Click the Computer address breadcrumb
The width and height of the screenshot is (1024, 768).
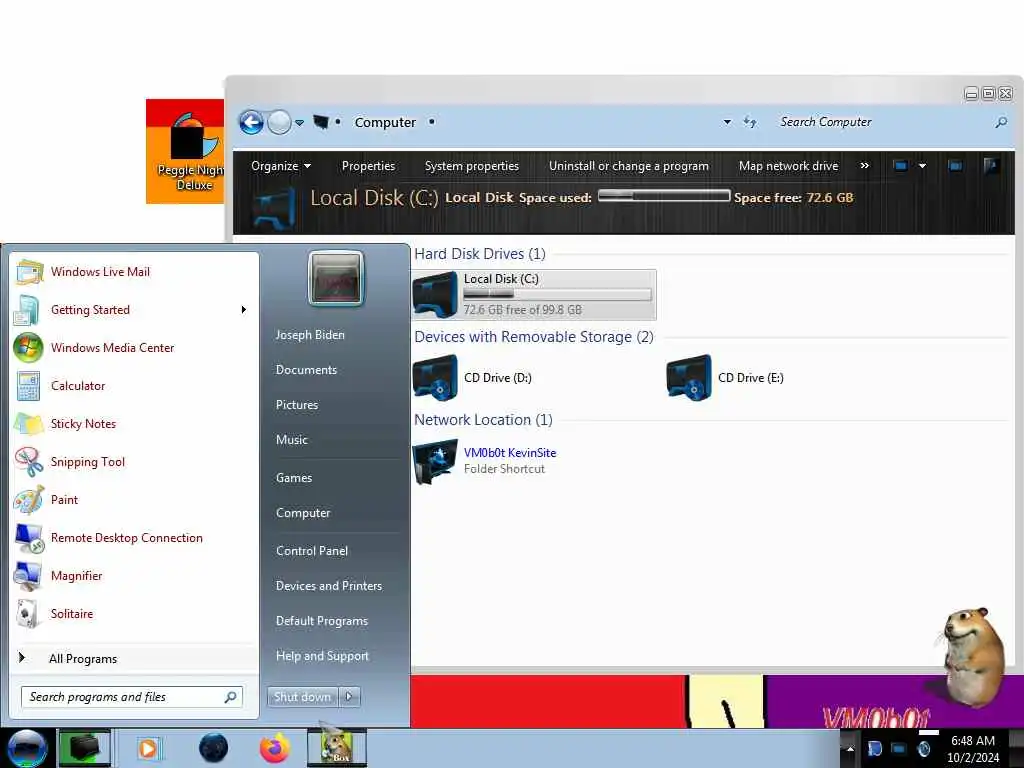tap(385, 122)
